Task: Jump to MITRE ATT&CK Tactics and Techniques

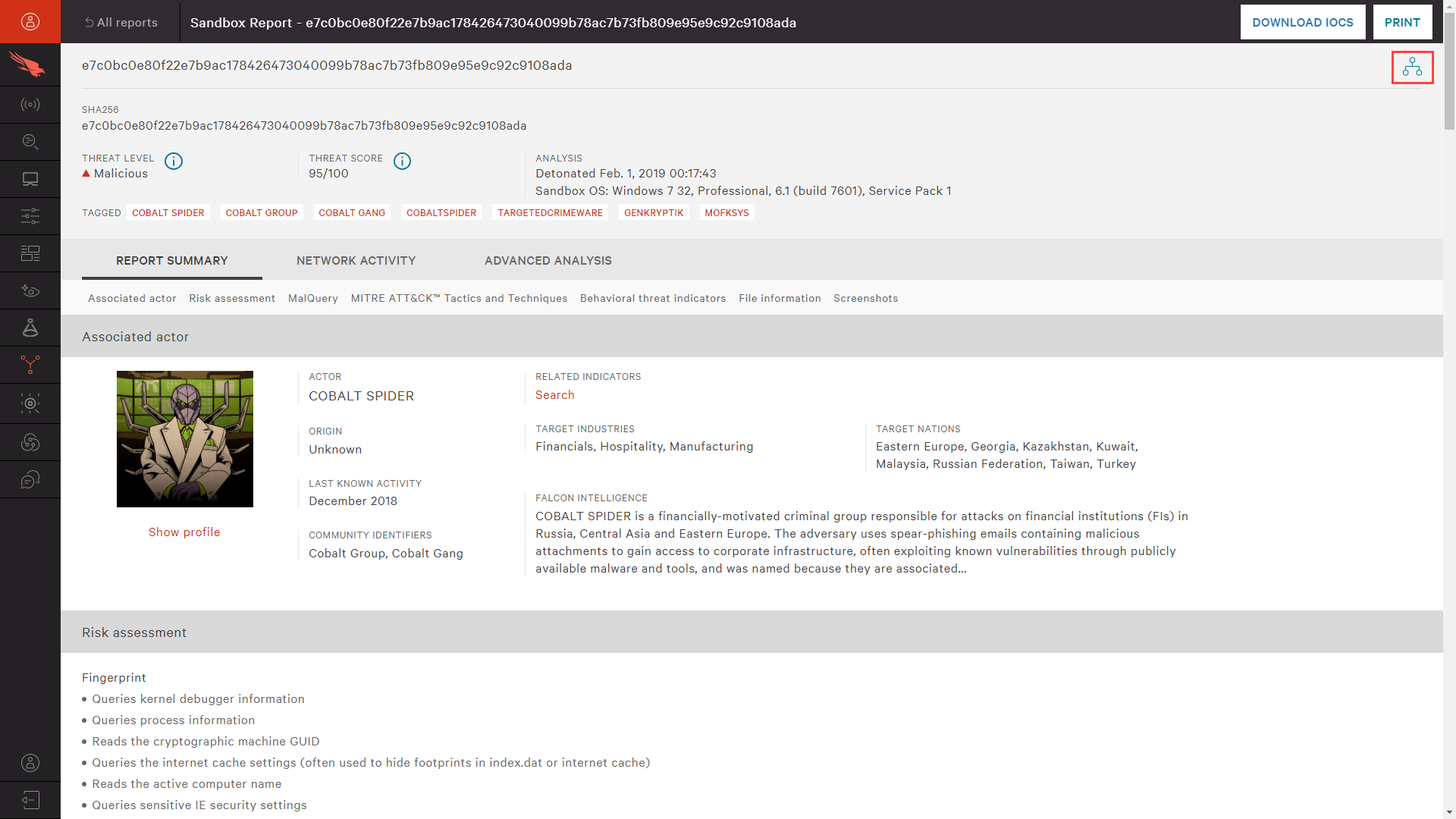Action: 459,298
